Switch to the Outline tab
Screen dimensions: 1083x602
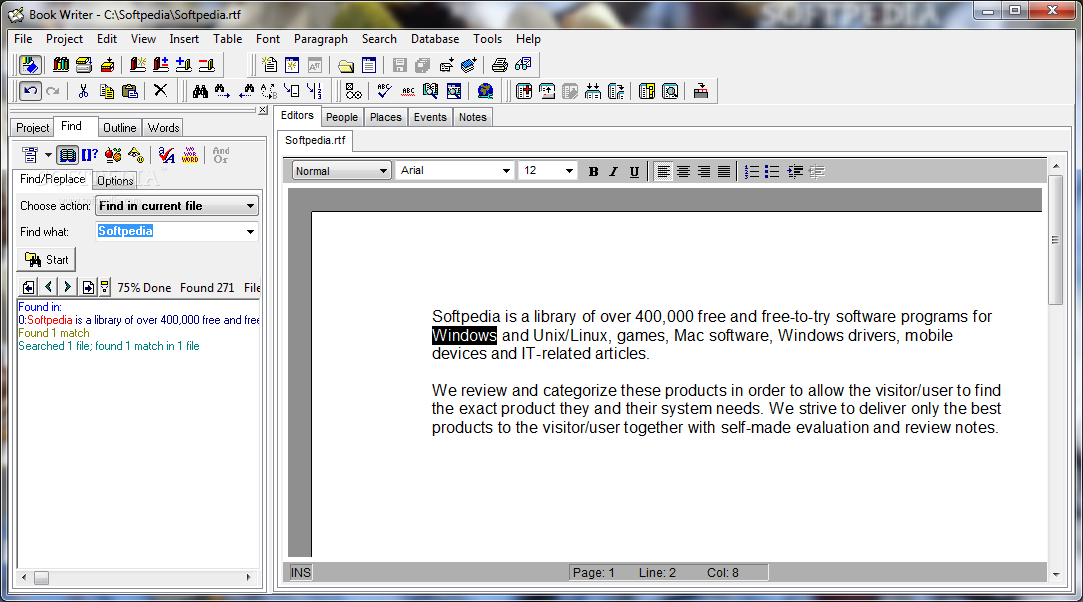tap(119, 128)
